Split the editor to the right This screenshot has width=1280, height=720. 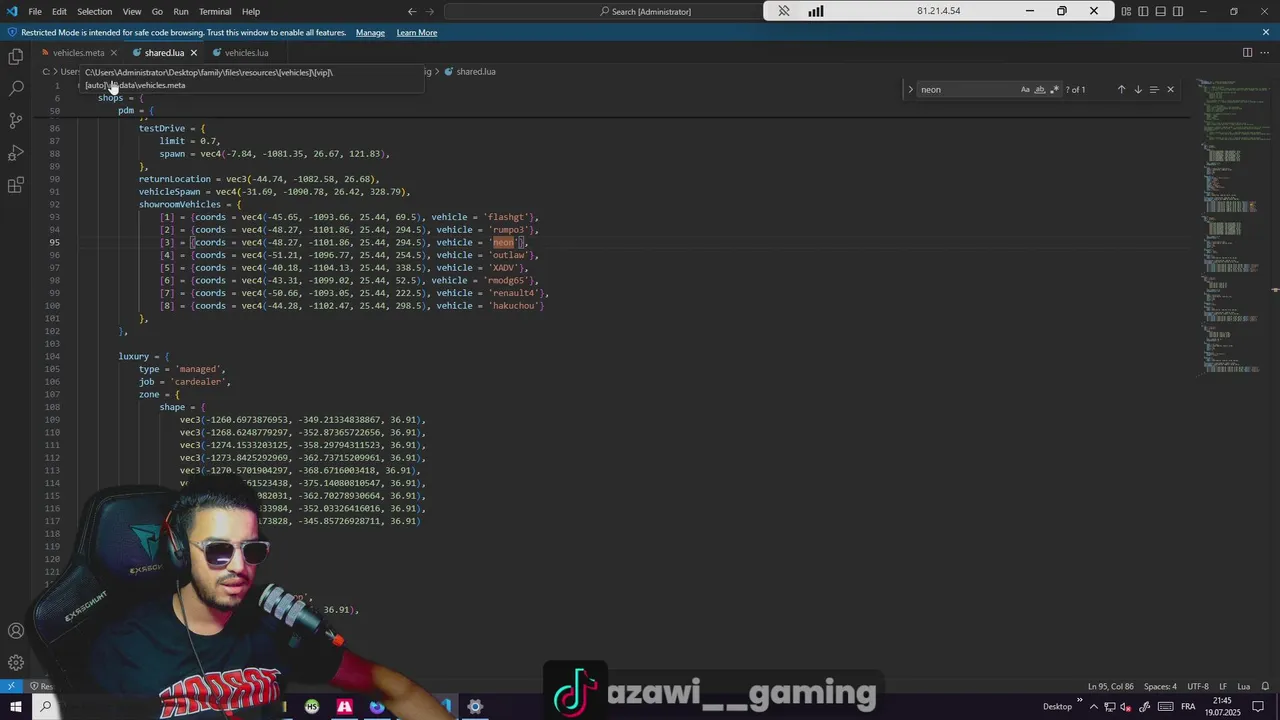tap(1248, 52)
